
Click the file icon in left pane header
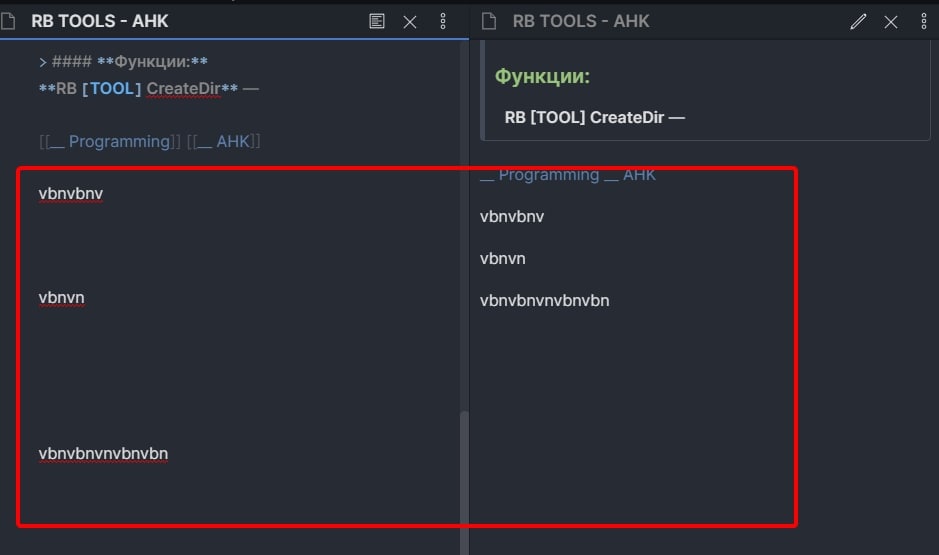click(x=9, y=21)
